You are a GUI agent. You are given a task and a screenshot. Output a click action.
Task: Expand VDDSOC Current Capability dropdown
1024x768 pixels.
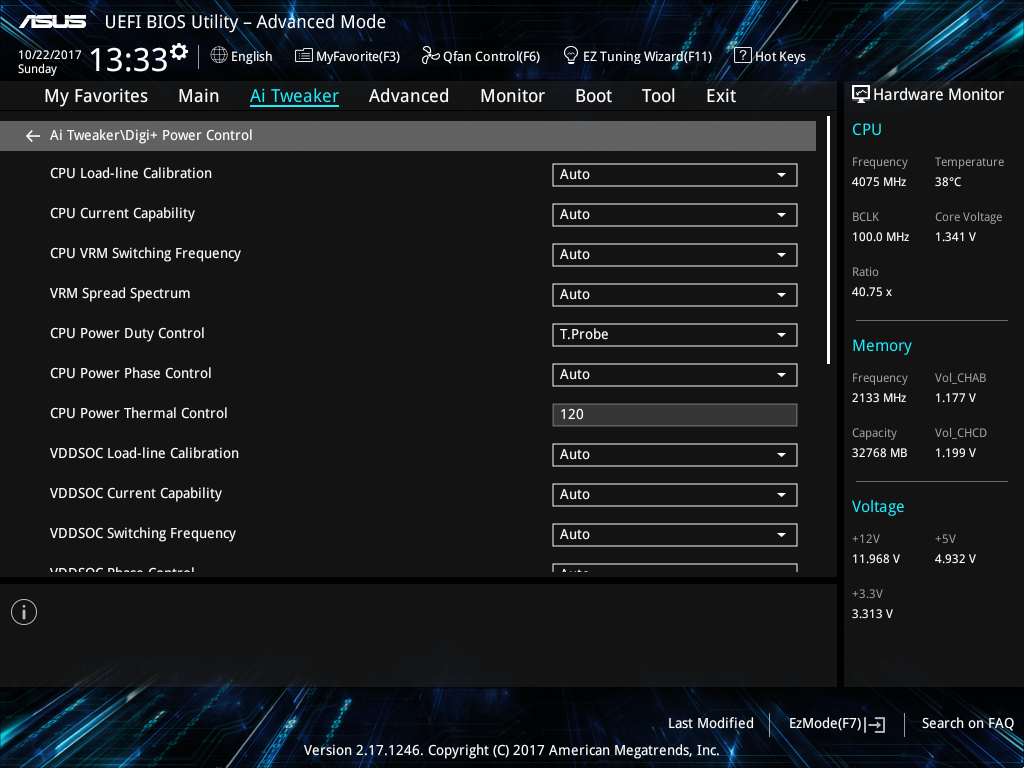(x=675, y=494)
